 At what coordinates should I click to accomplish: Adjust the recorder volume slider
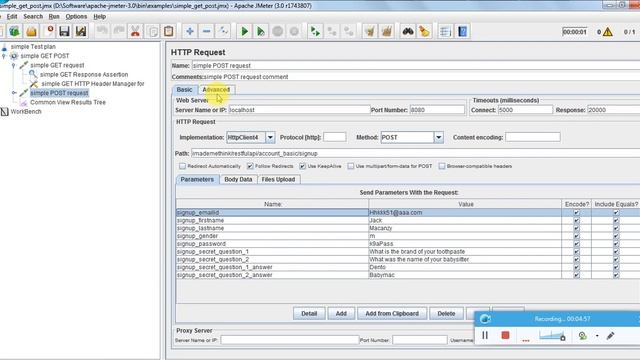552,336
